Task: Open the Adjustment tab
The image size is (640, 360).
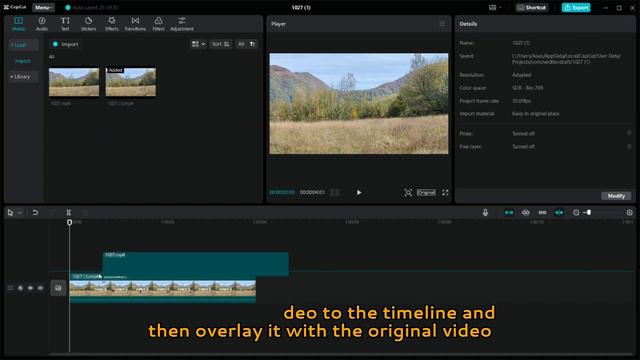Action: (x=182, y=24)
